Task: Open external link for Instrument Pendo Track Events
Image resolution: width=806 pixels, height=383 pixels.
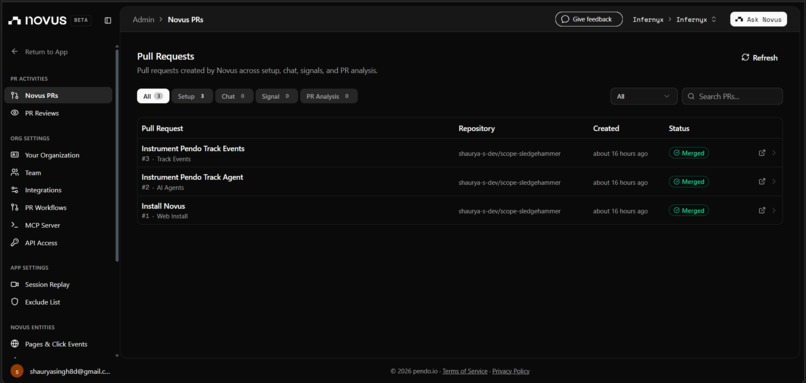Action: coord(762,153)
